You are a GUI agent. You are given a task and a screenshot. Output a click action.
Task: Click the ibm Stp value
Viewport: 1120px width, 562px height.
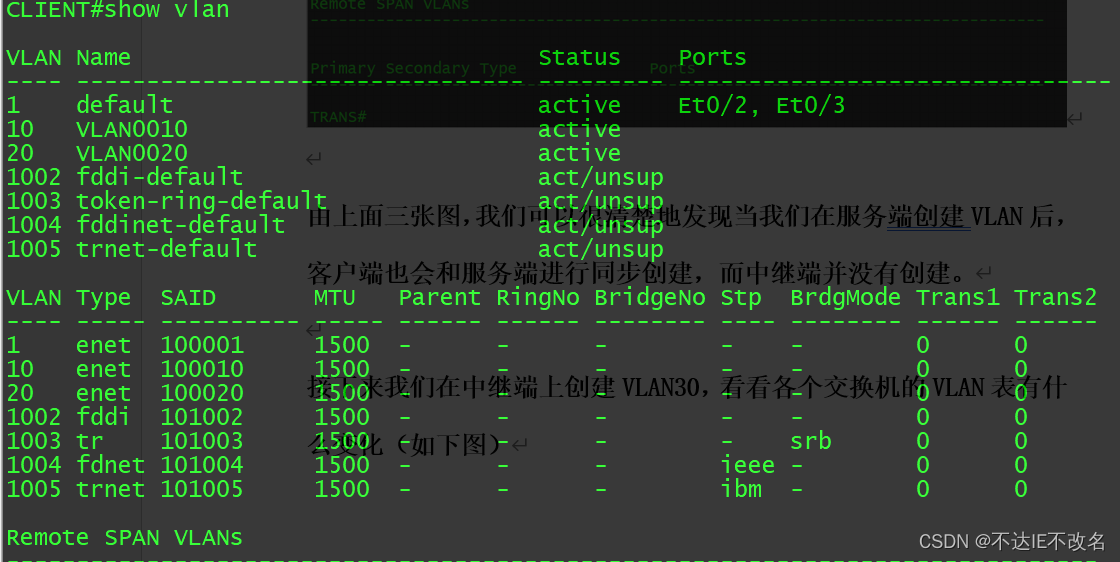(x=741, y=489)
